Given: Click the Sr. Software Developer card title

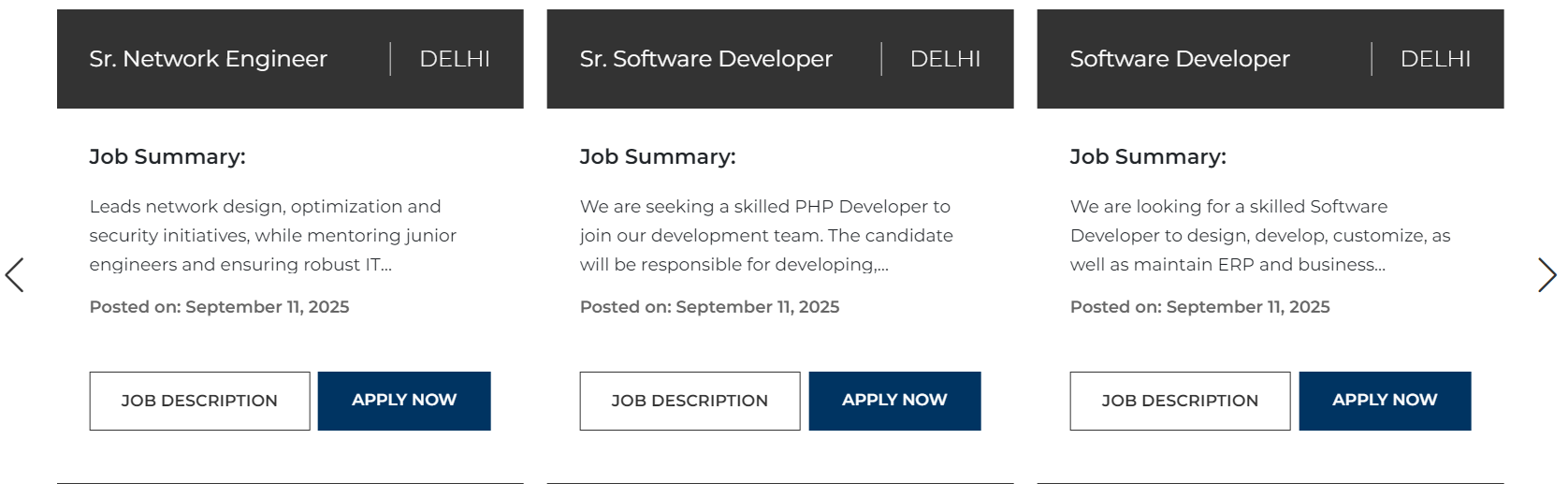Looking at the screenshot, I should [x=705, y=59].
